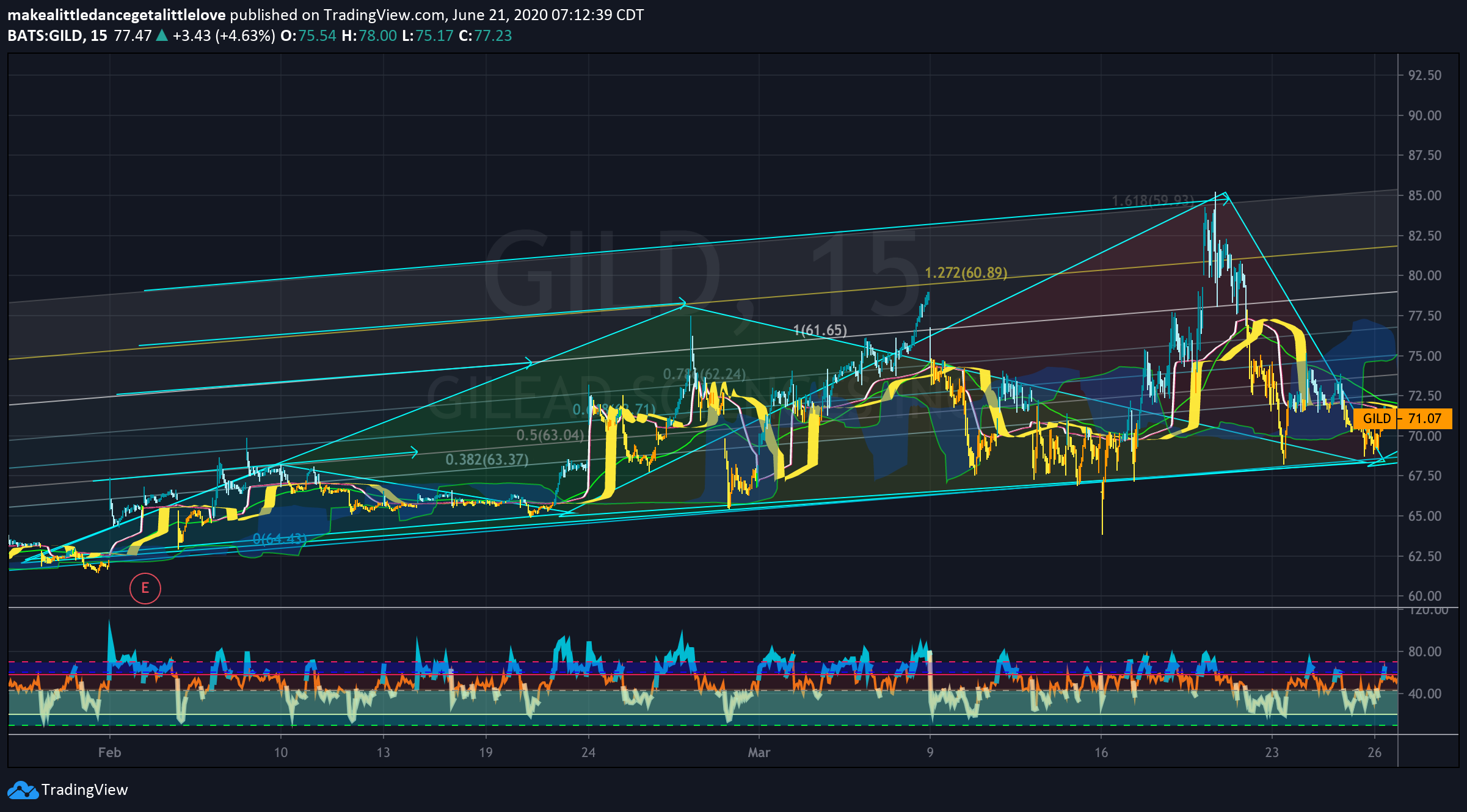Click the 0.5(63.04) Fibonacci label
The width and height of the screenshot is (1467, 812).
click(550, 435)
